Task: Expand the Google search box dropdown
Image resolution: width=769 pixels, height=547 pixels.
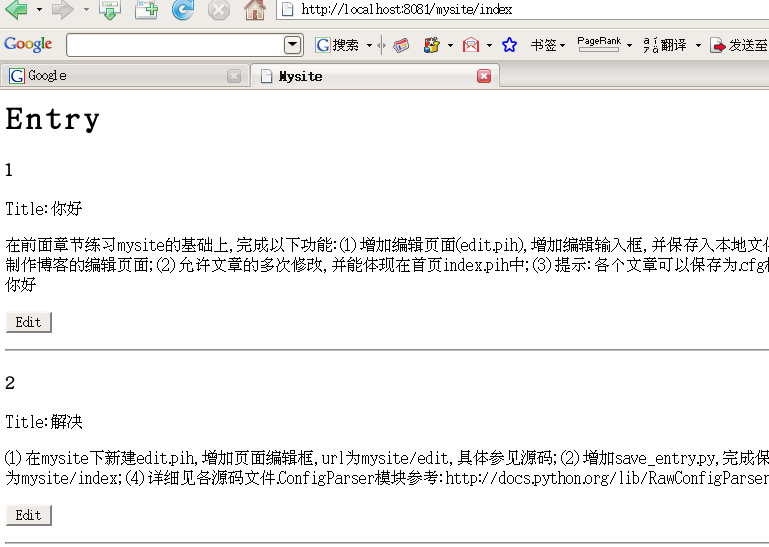Action: coord(293,45)
